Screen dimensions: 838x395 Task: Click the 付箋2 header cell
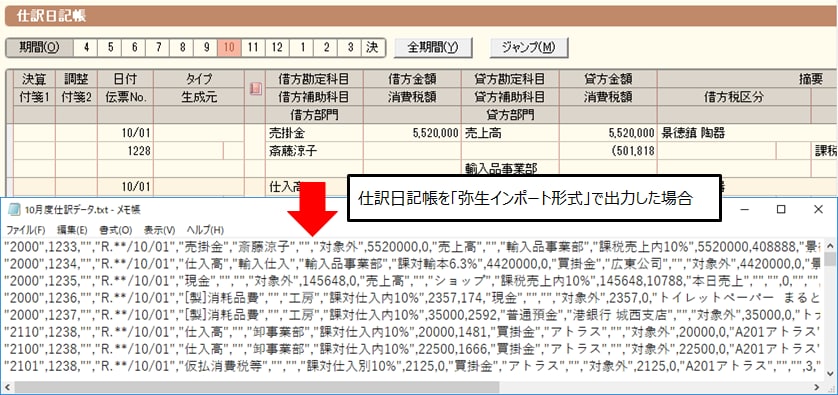[76, 97]
